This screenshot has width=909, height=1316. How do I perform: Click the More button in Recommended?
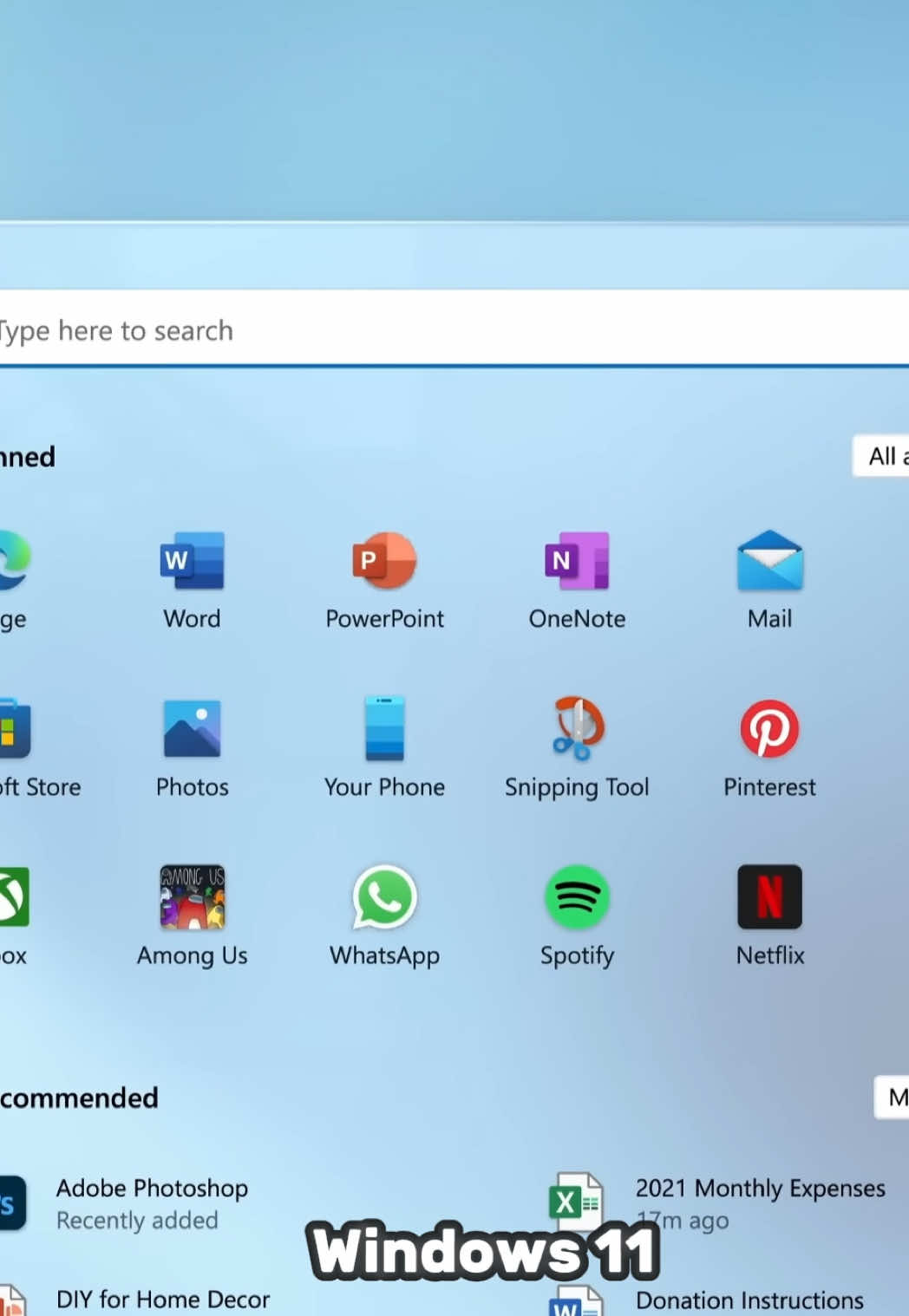(892, 1098)
